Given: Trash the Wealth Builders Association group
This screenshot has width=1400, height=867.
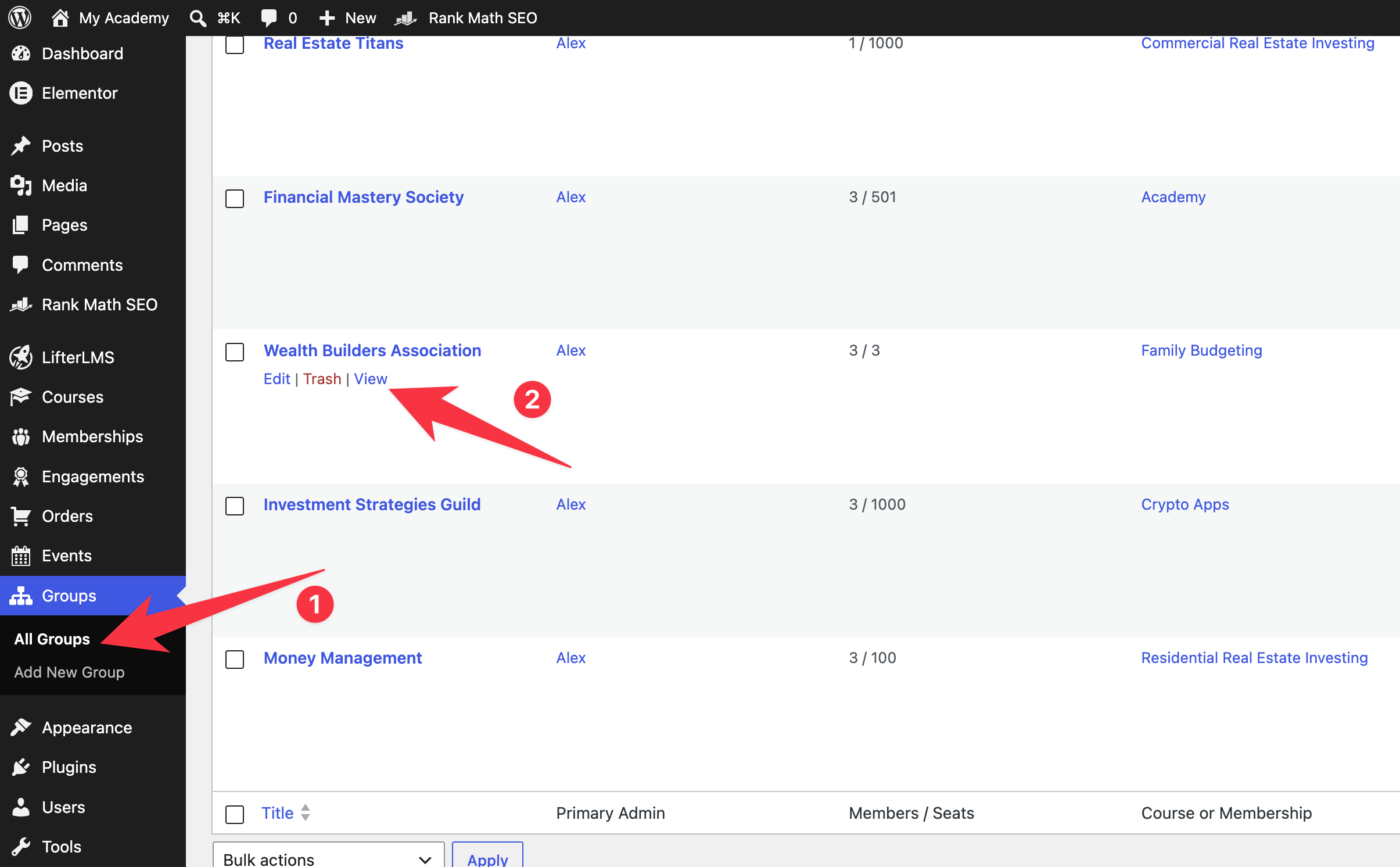Looking at the screenshot, I should click(x=322, y=379).
